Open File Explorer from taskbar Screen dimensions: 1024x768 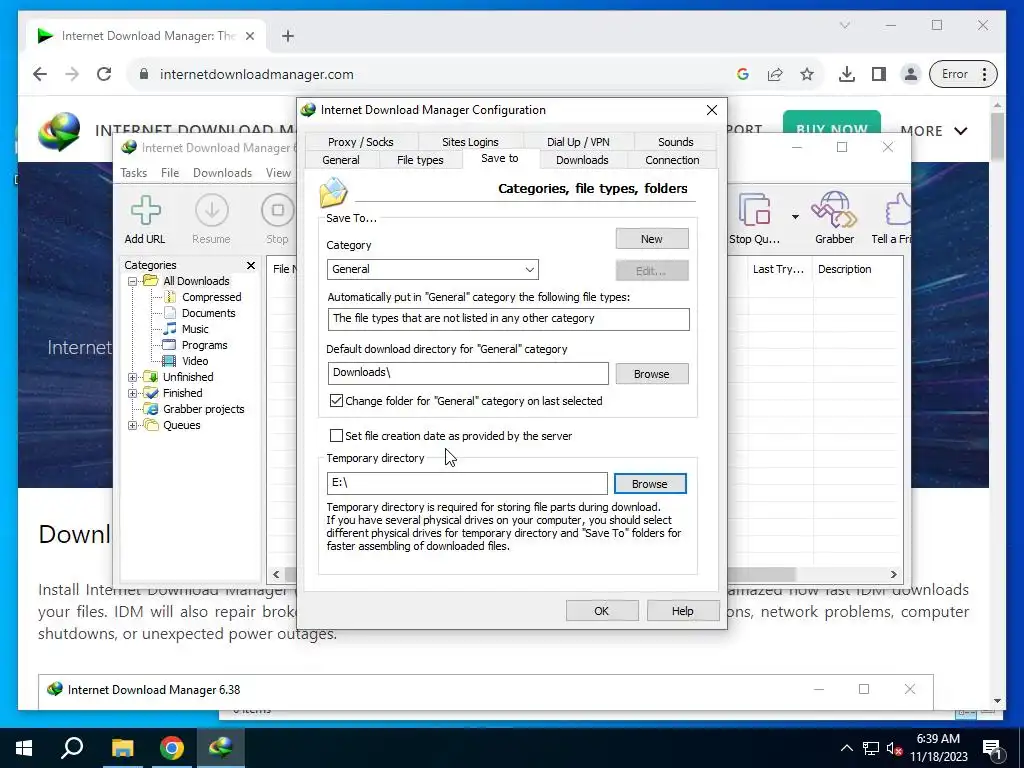pyautogui.click(x=122, y=748)
